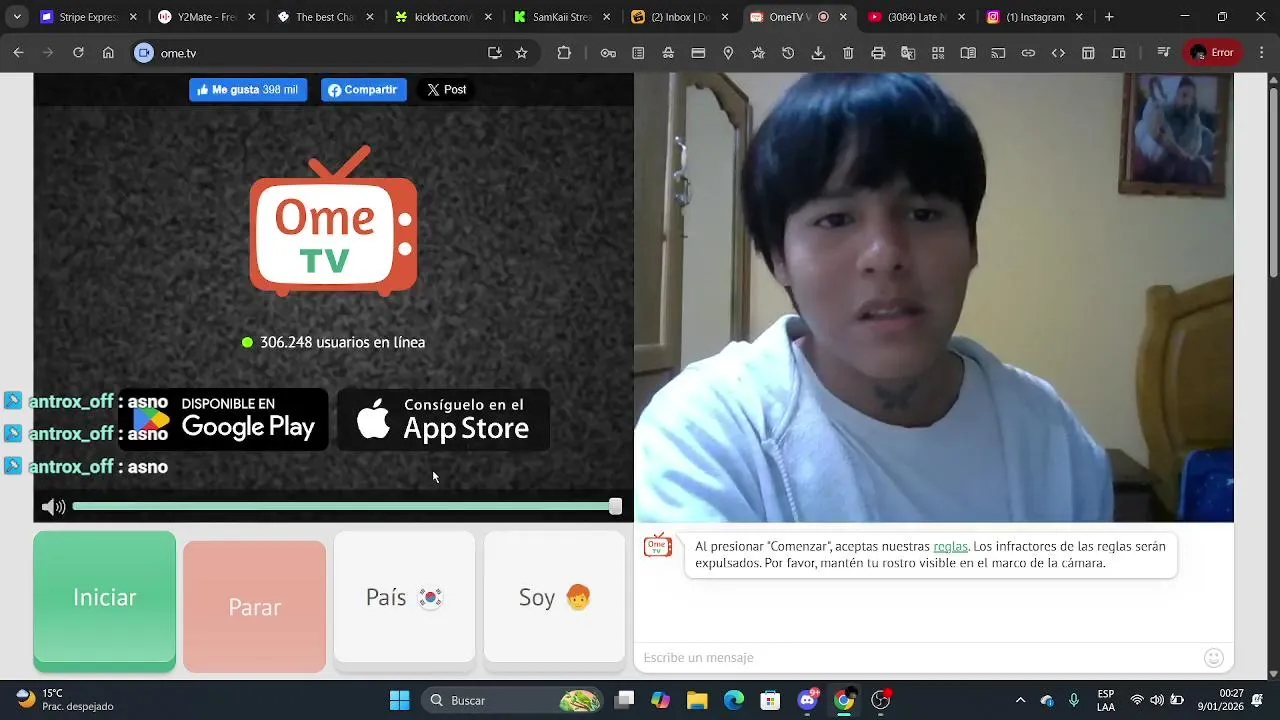Open the location pin toolbar icon

(x=728, y=53)
